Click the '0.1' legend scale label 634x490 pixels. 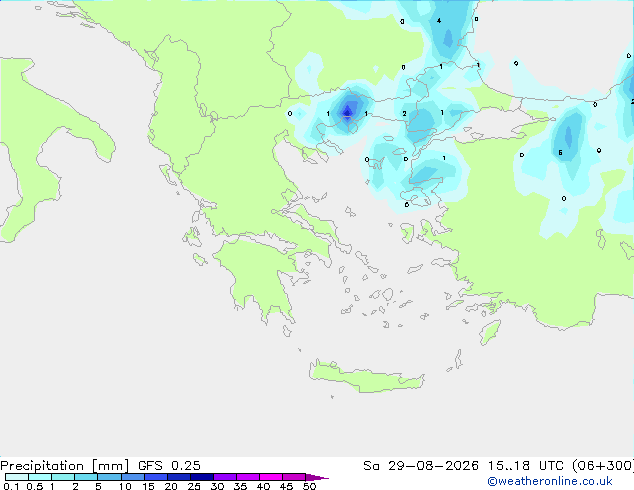pos(11,486)
